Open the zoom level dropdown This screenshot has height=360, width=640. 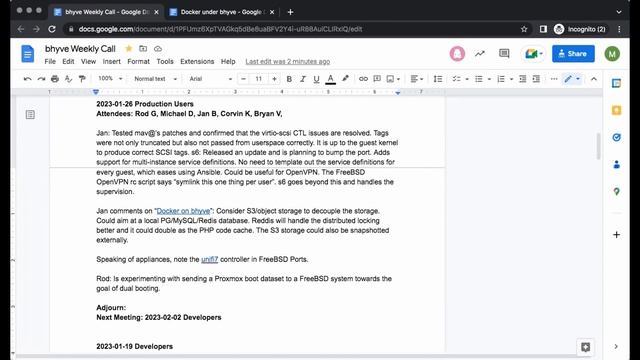click(110, 78)
